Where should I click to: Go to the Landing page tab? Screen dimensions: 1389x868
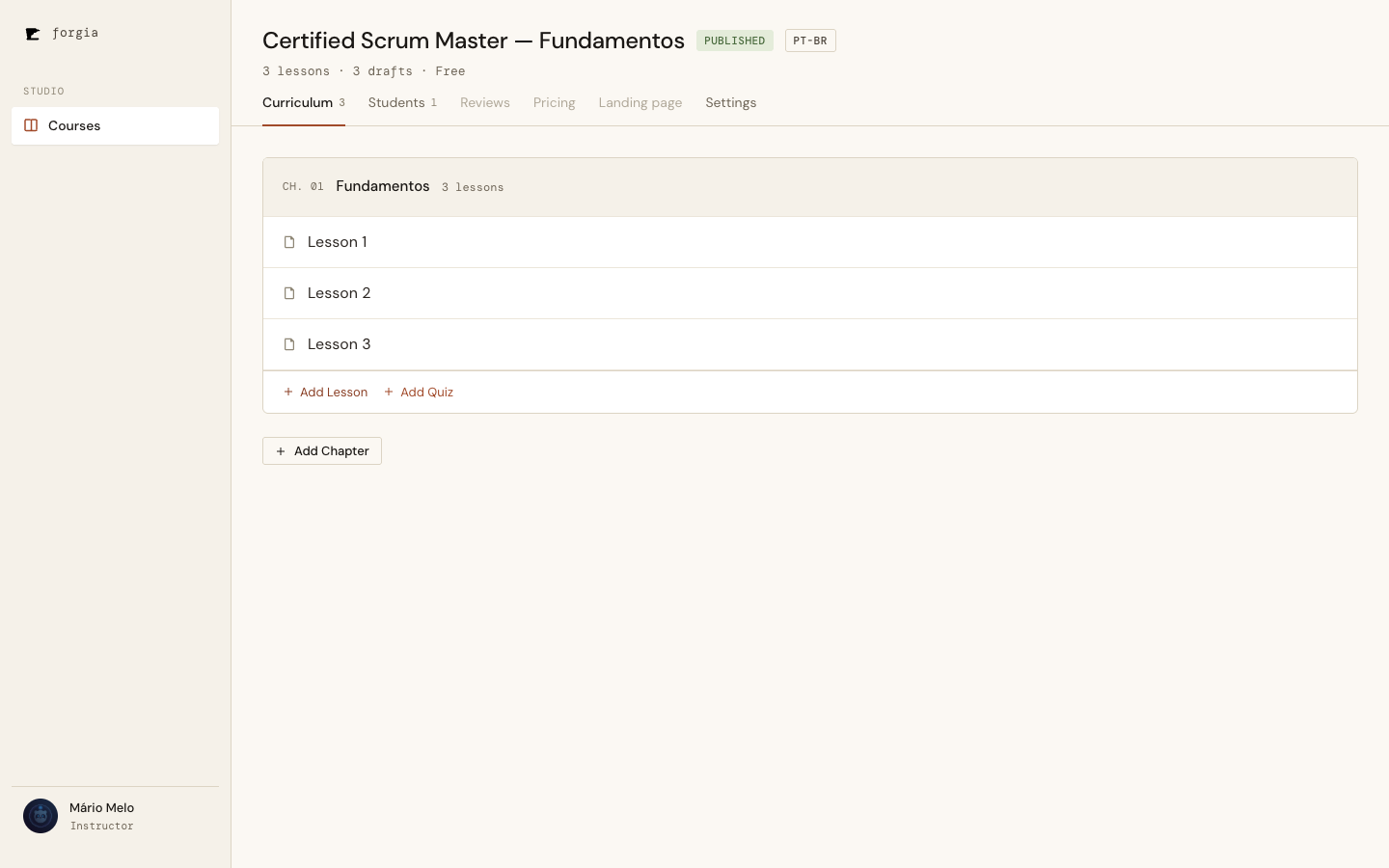point(640,103)
